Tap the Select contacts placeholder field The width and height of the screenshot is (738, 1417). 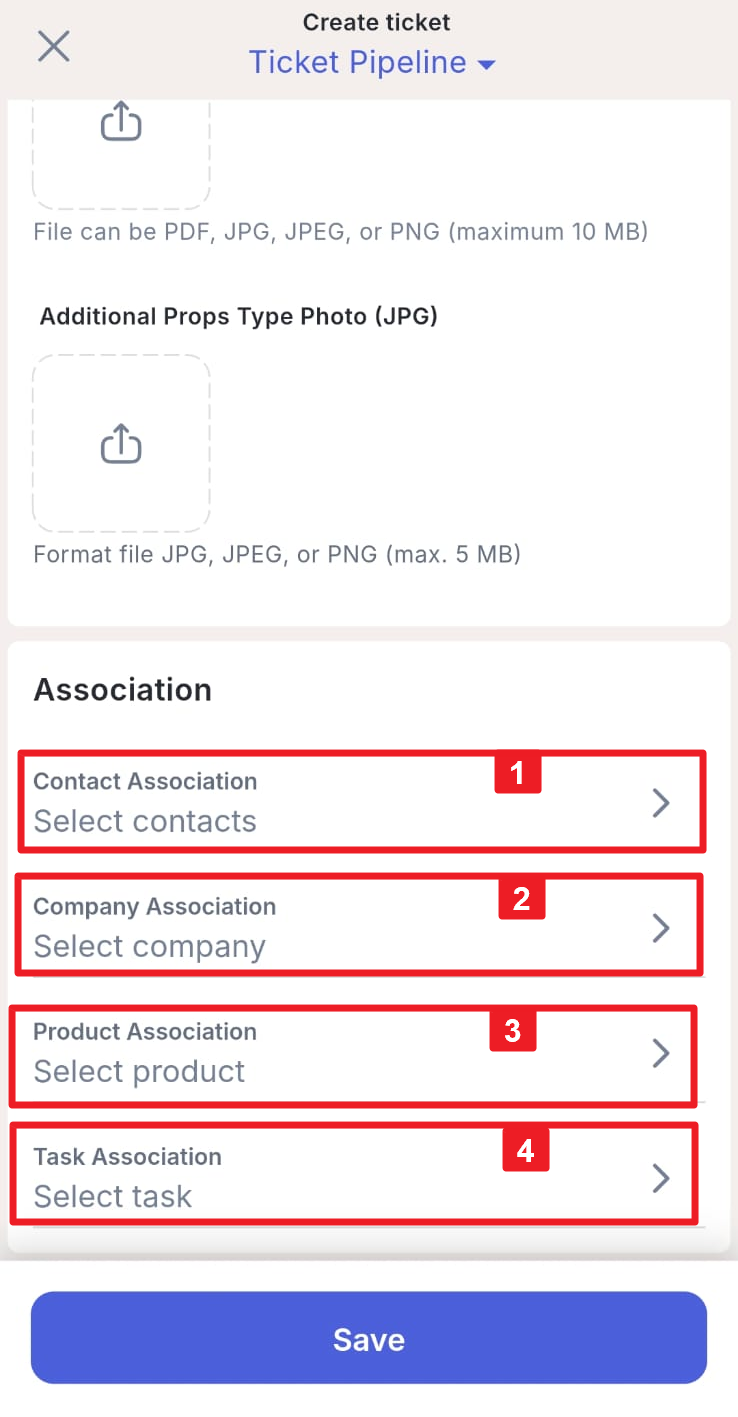pos(145,821)
